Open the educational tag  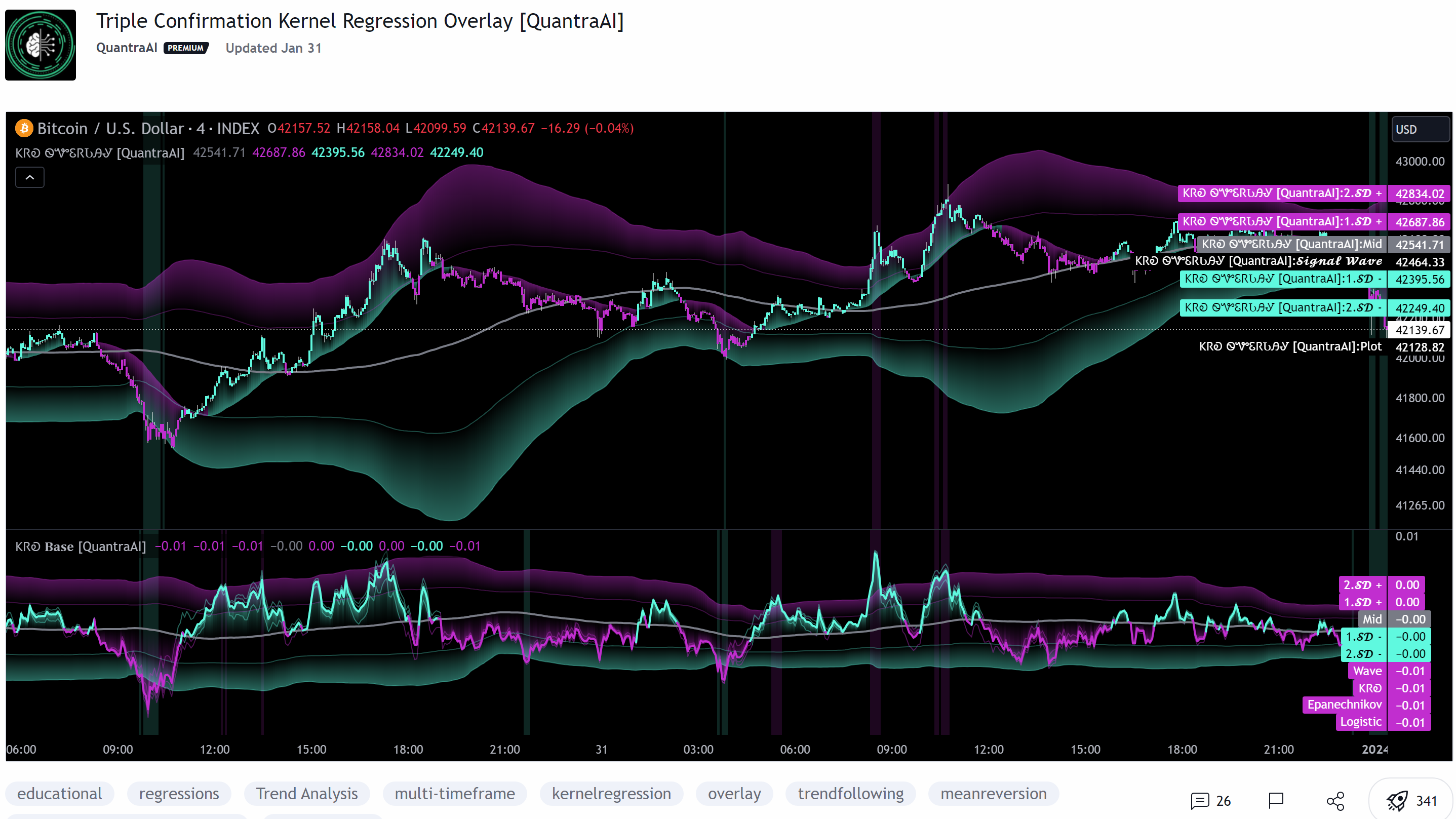tap(59, 794)
